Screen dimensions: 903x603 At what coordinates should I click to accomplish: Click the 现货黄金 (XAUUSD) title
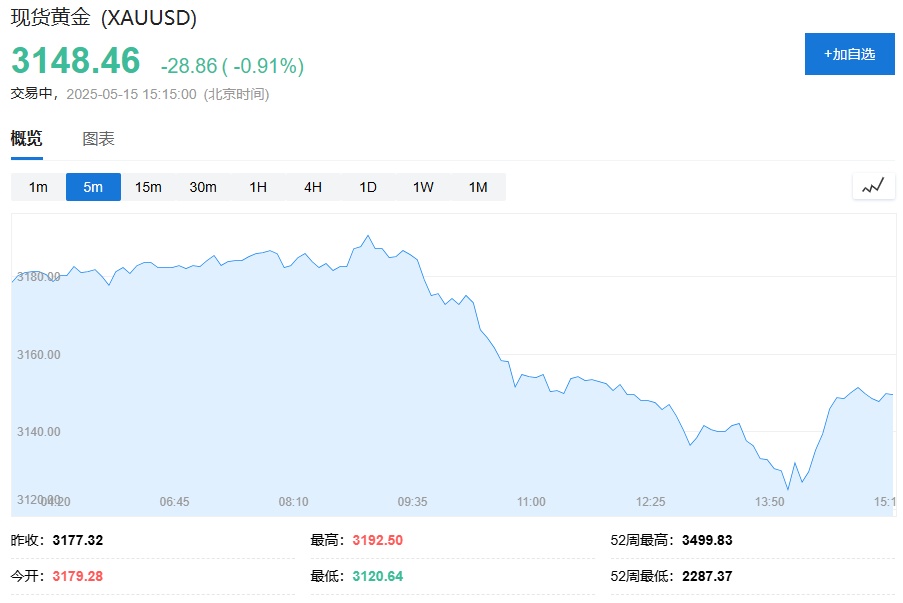tap(104, 18)
